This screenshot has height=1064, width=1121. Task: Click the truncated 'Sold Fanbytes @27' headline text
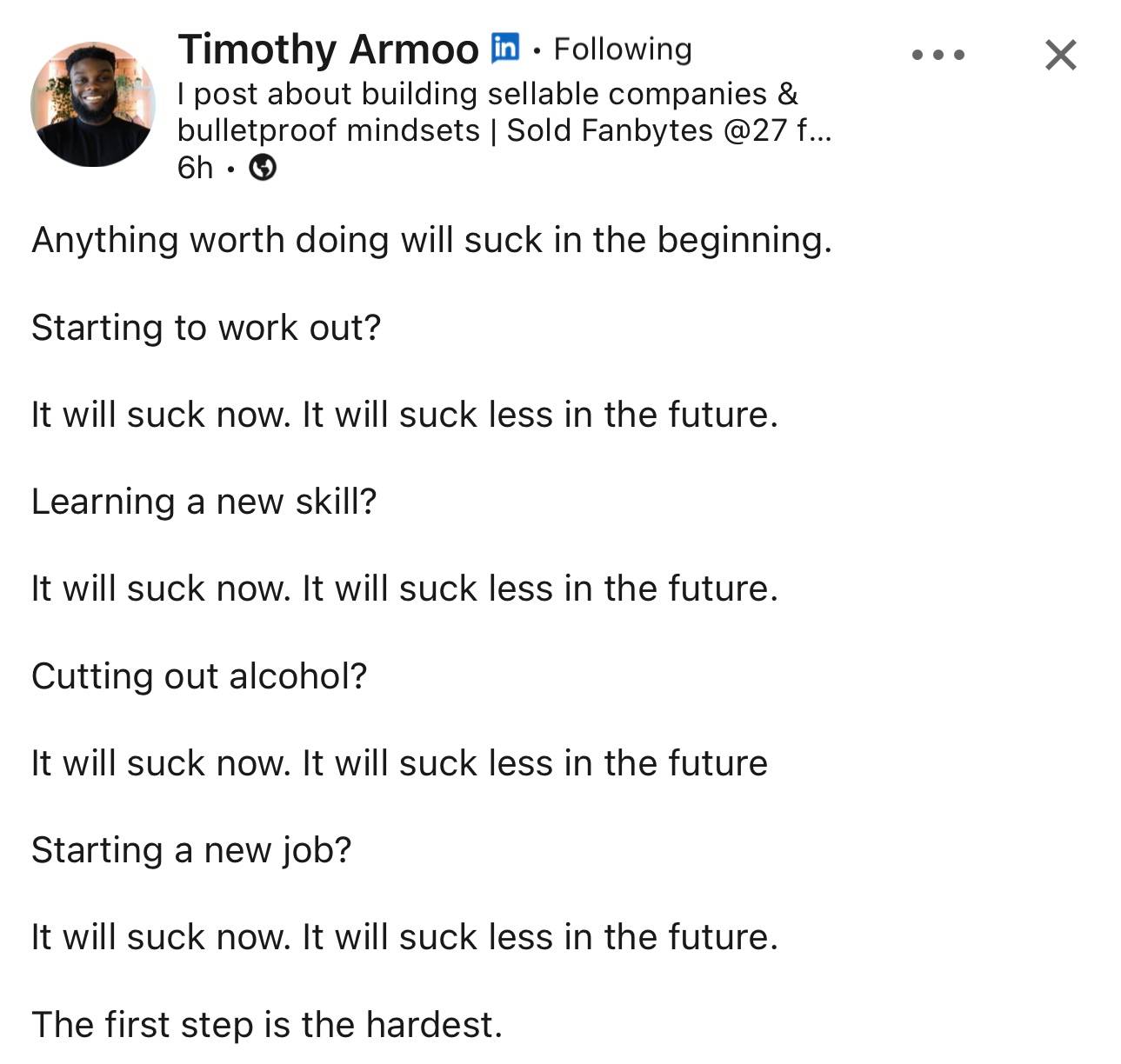pos(669,130)
